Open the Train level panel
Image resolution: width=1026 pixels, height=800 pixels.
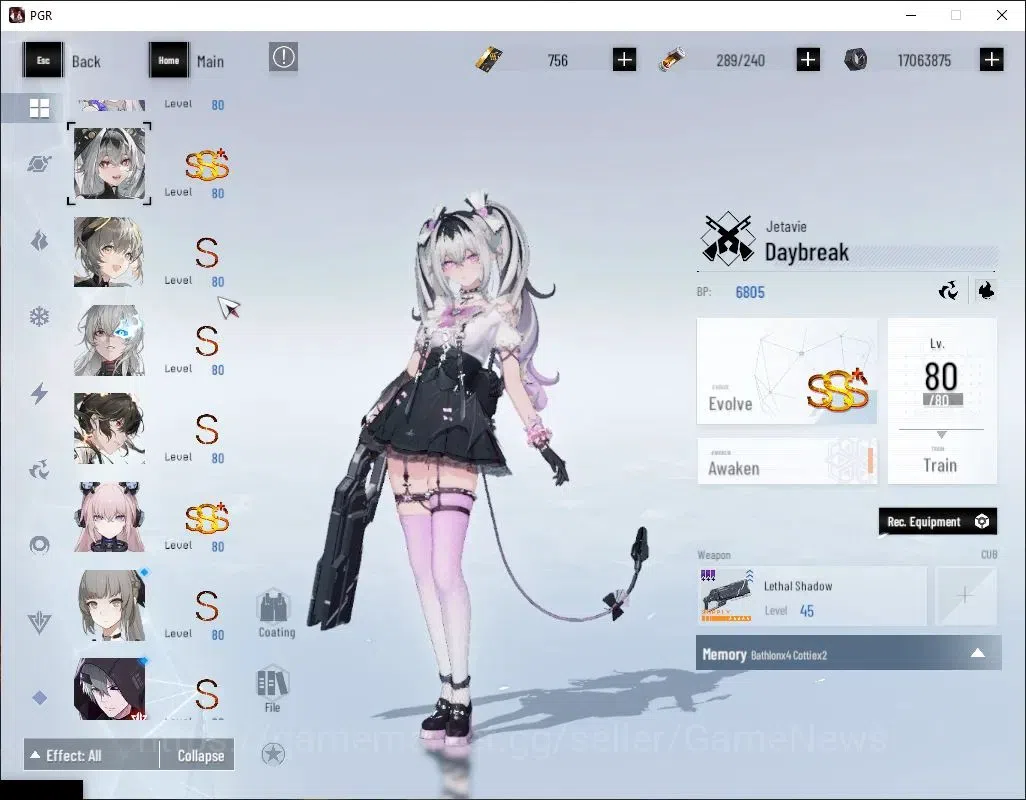[x=942, y=401]
